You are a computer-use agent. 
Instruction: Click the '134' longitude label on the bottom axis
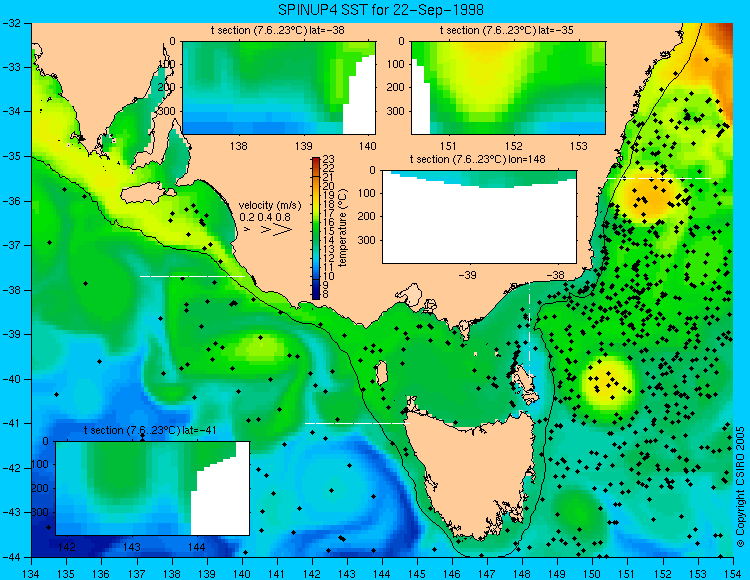pos(32,574)
